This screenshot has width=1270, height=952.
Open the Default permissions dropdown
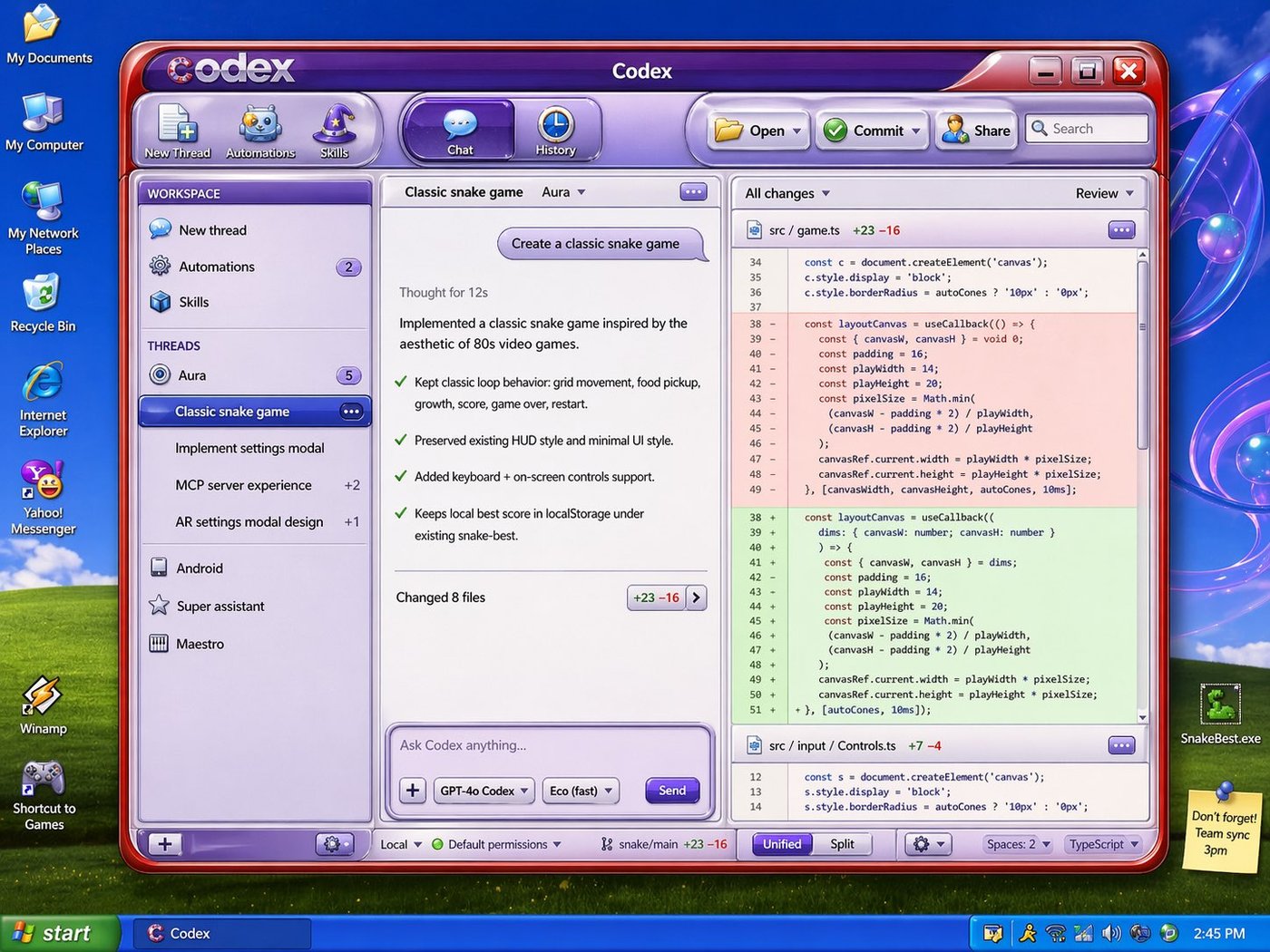point(496,844)
